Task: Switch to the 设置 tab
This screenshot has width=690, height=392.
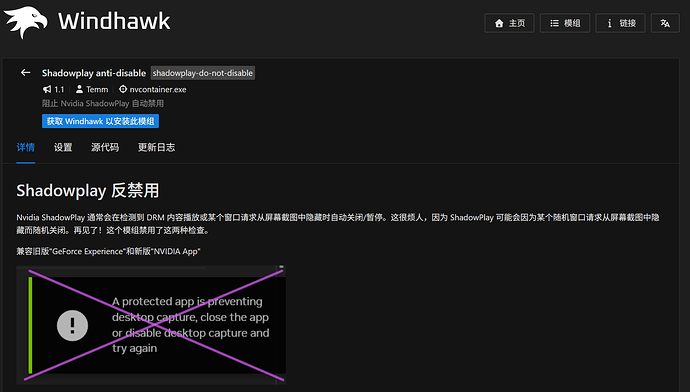Action: [x=63, y=147]
